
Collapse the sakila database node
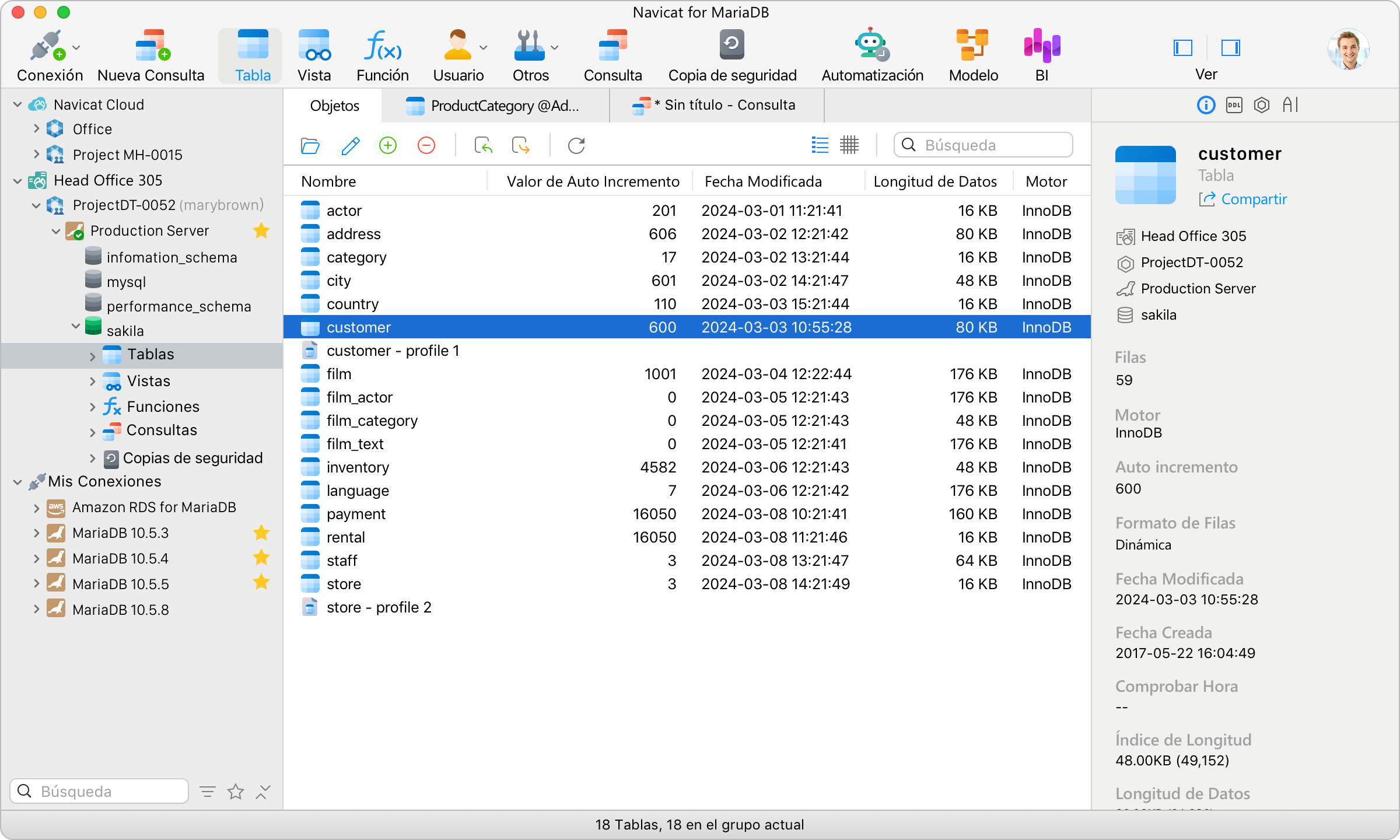76,325
